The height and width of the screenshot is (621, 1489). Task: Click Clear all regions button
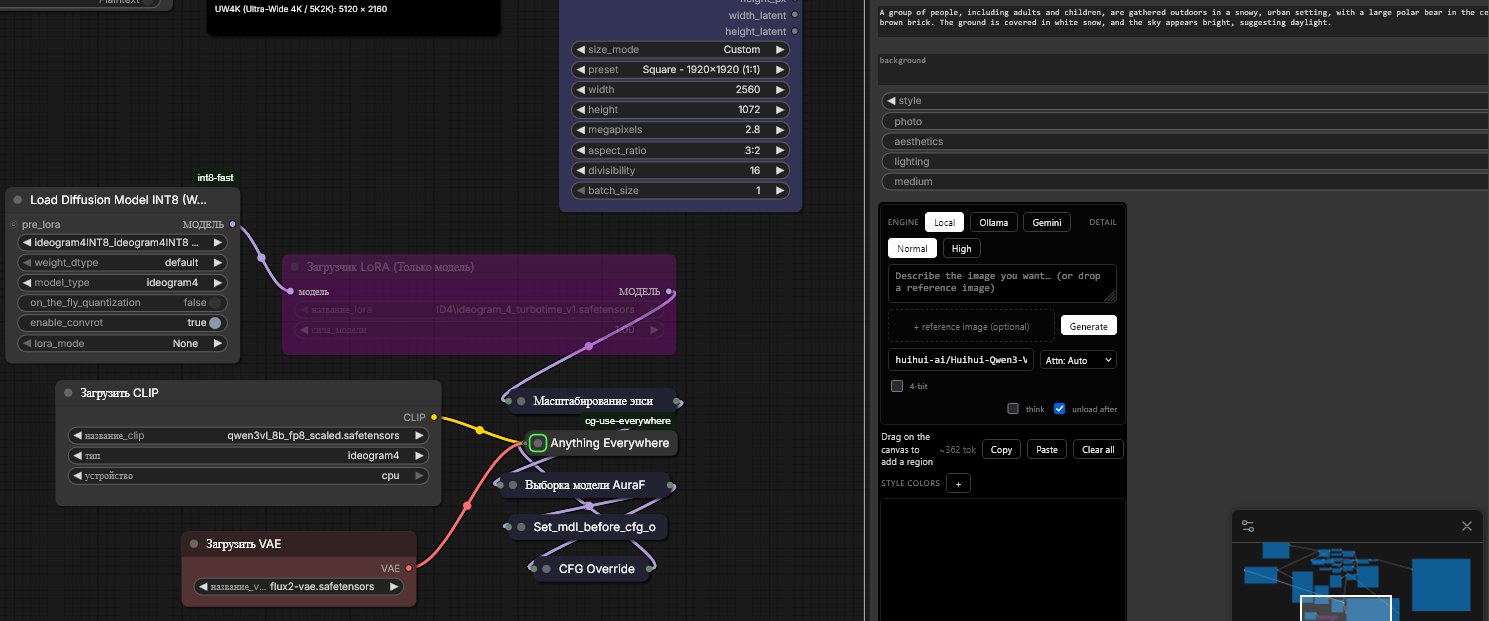pos(1098,449)
